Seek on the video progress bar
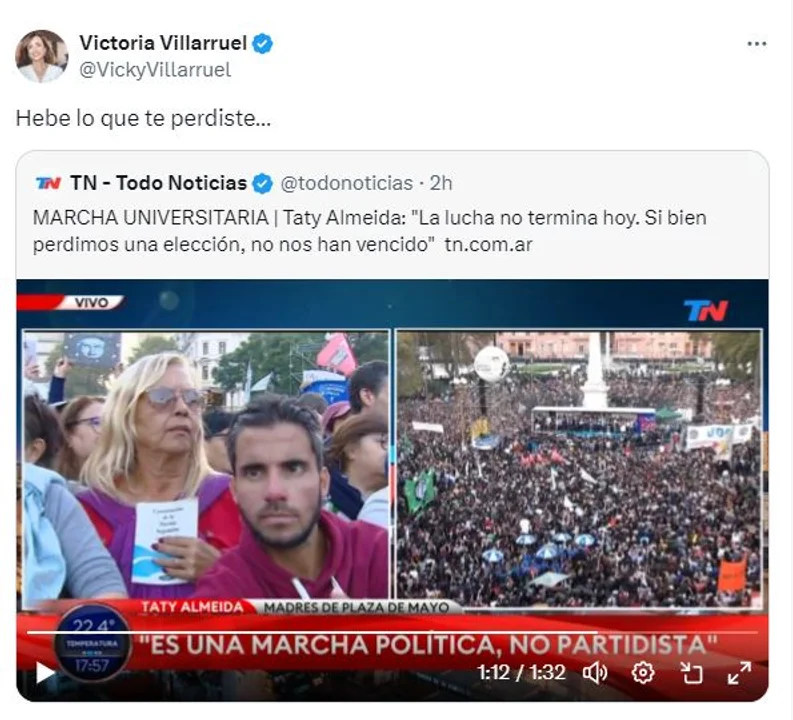793x720 pixels. pyautogui.click(x=392, y=632)
